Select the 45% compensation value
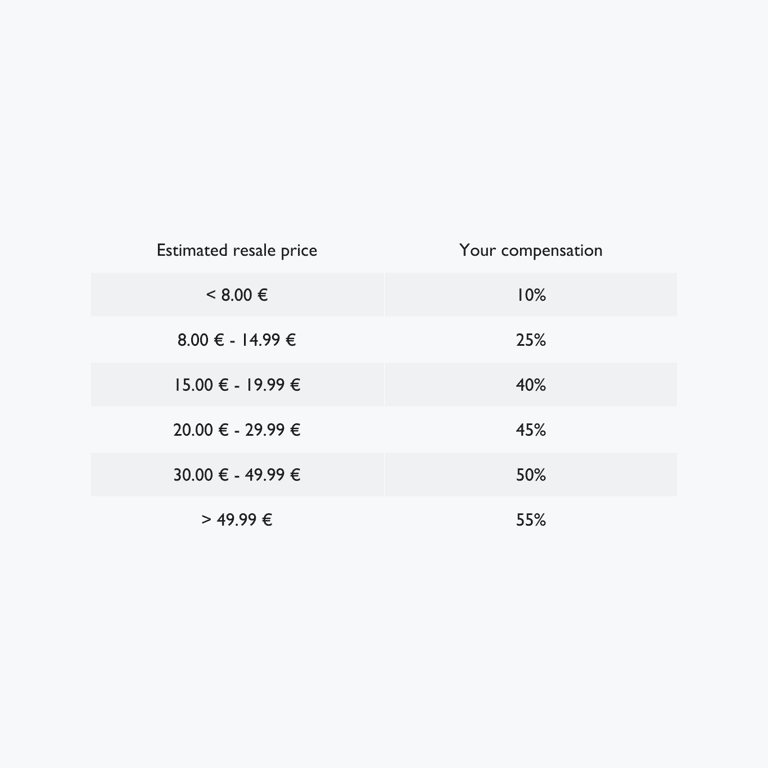The height and width of the screenshot is (768, 768). tap(531, 430)
